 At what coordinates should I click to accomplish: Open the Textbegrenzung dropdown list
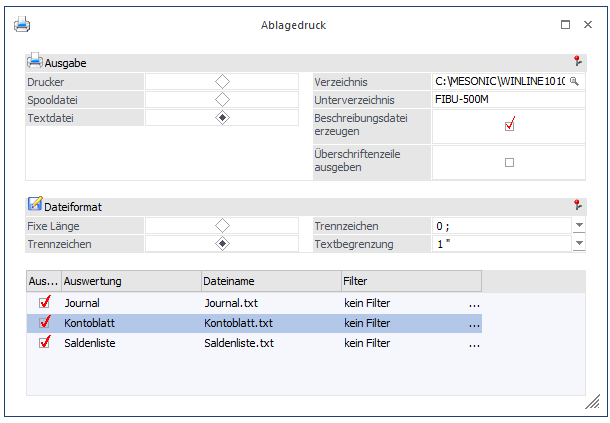point(579,243)
